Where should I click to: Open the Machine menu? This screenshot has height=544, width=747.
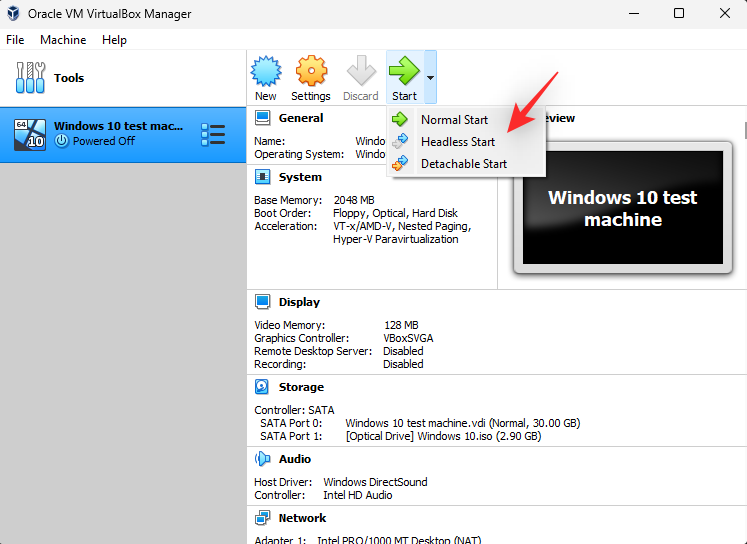pyautogui.click(x=63, y=40)
